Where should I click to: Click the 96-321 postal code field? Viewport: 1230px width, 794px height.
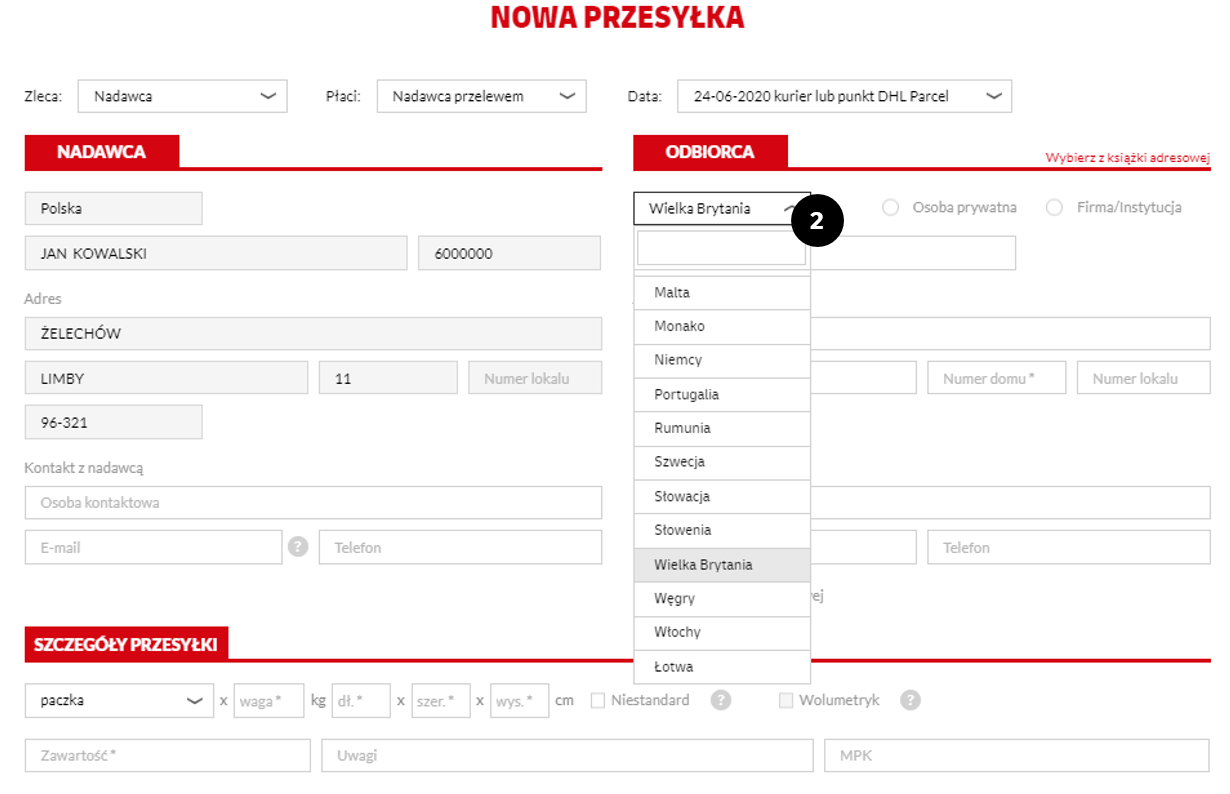tap(113, 422)
